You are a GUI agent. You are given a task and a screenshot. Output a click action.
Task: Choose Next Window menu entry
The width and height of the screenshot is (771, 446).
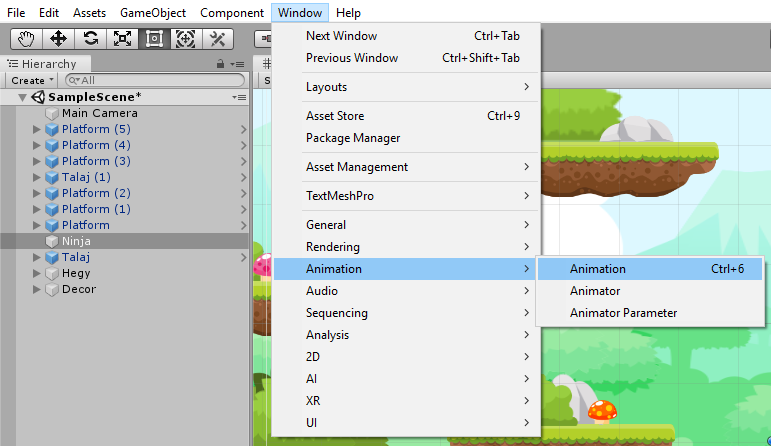point(406,36)
